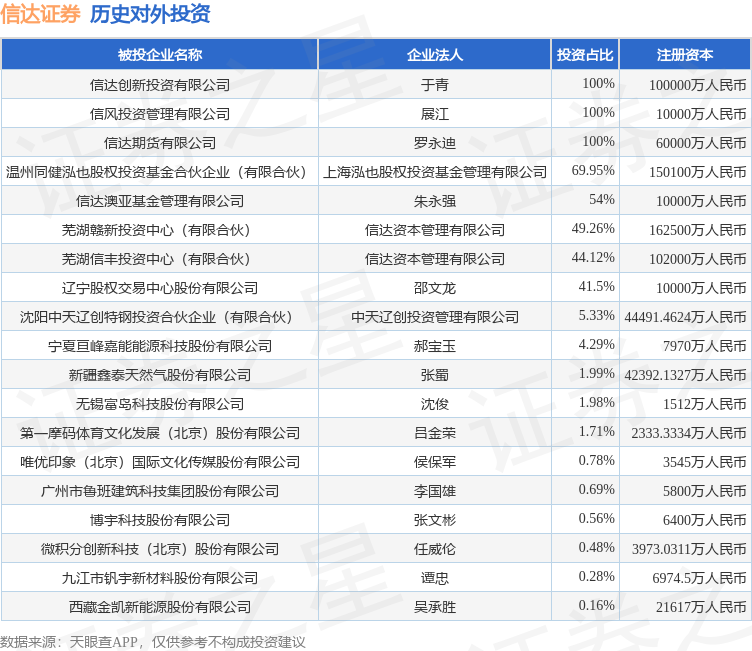This screenshot has height=651, width=752.
Task: Click legal person 吴承胜
Action: 435,607
